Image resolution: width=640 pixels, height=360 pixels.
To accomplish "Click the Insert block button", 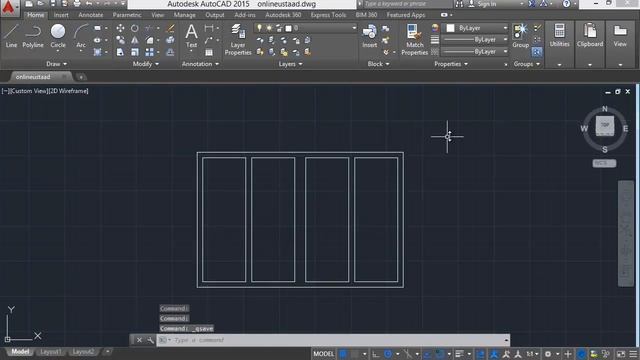I will pyautogui.click(x=369, y=36).
